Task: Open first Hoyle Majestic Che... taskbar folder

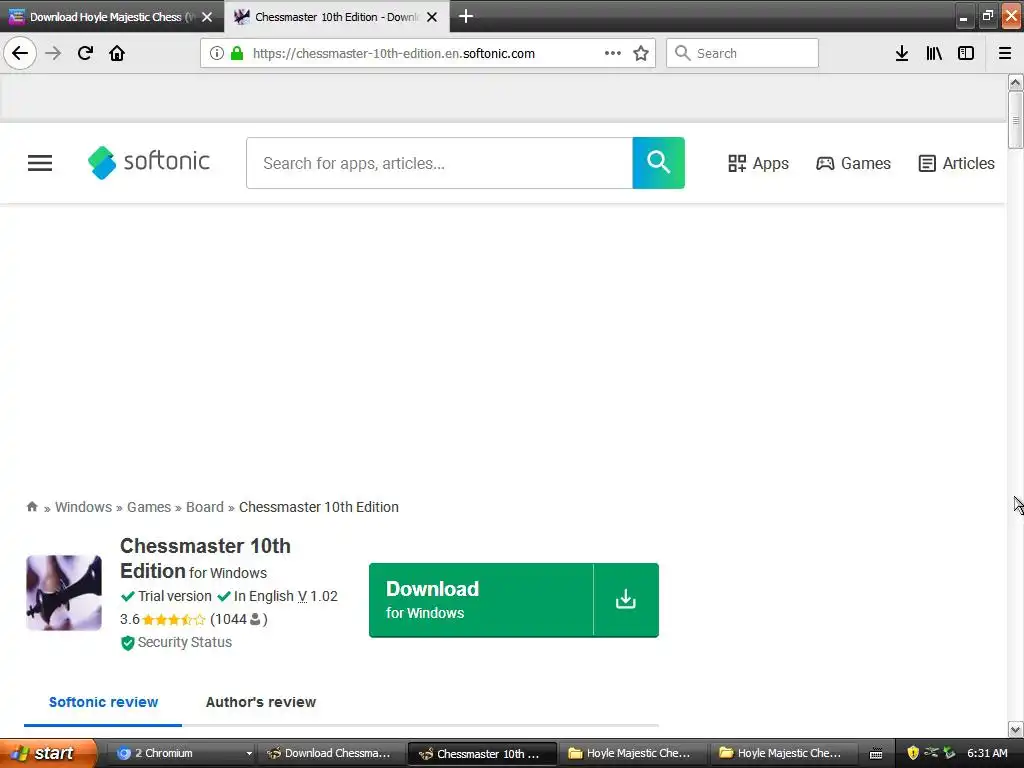Action: tap(631, 753)
